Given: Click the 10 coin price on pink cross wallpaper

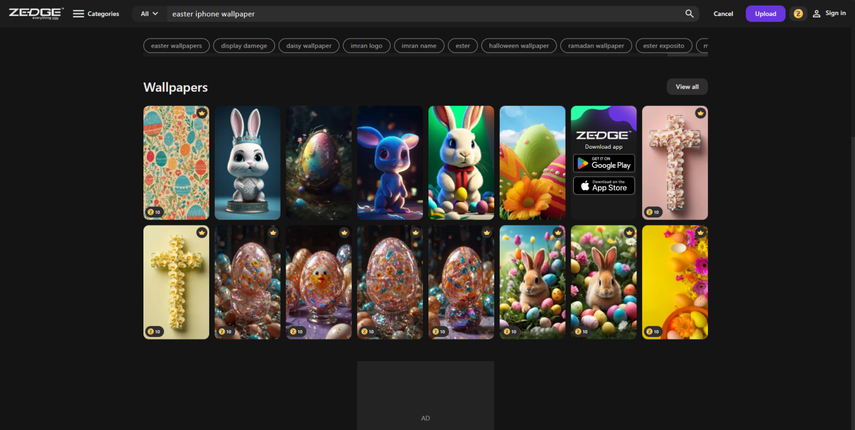Looking at the screenshot, I should (653, 212).
